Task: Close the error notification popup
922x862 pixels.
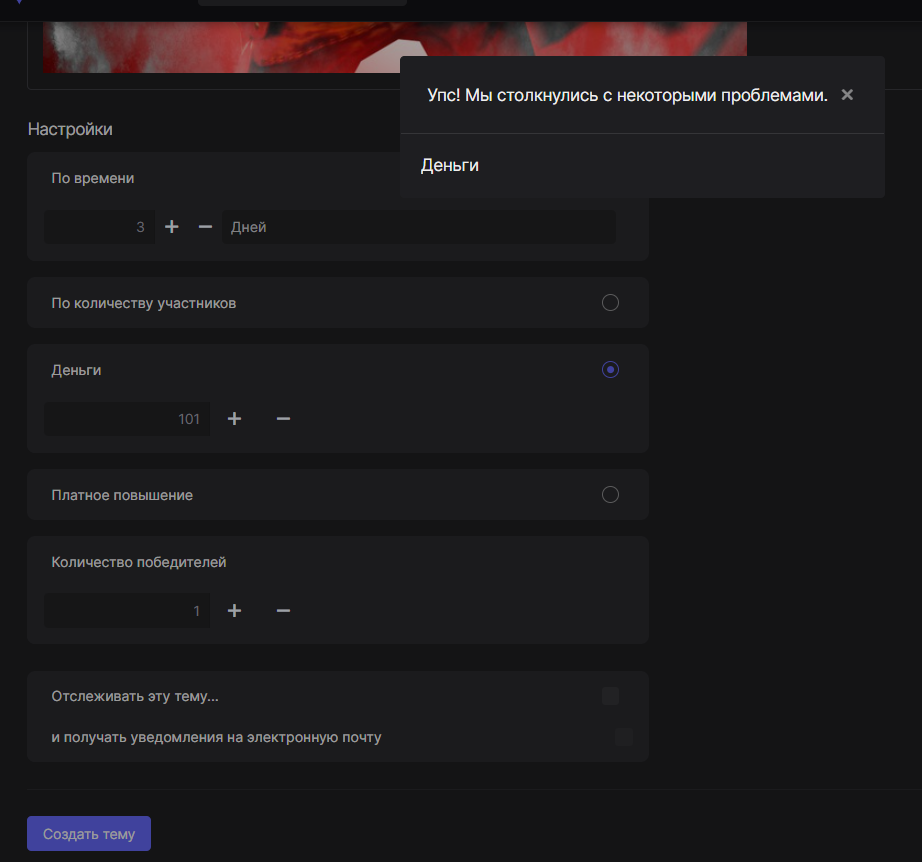Action: (847, 95)
